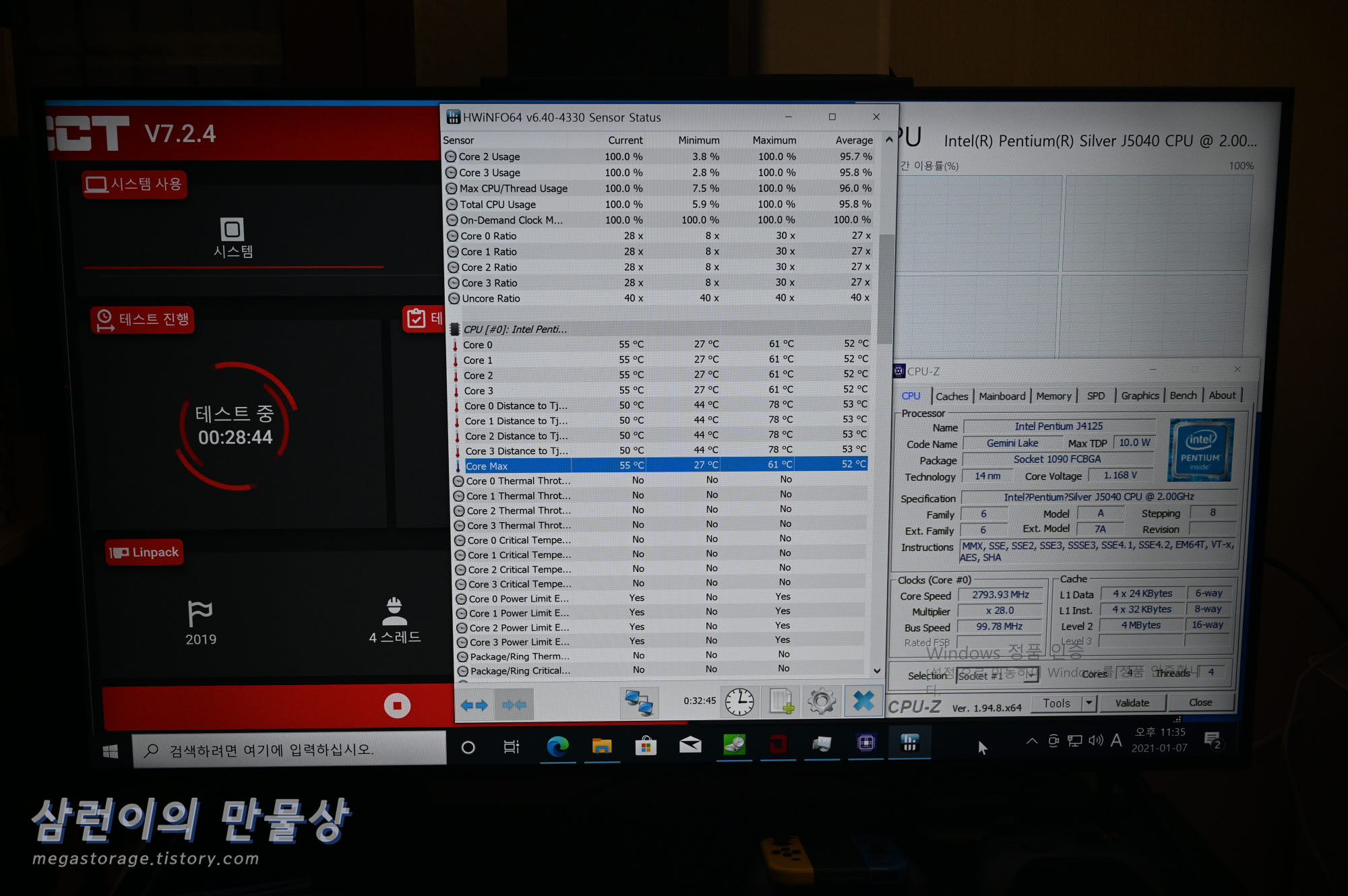This screenshot has height=896, width=1348.
Task: Start logging with the sheet-plus icon
Action: coord(781,702)
